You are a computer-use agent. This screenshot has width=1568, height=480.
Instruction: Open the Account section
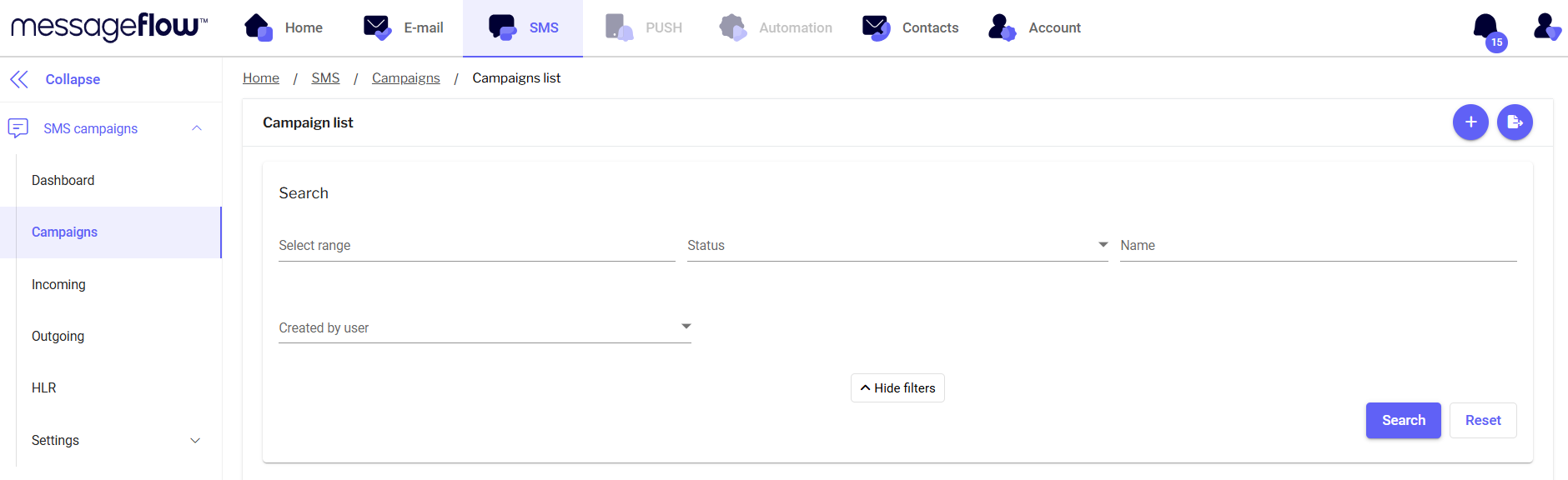click(x=1034, y=27)
